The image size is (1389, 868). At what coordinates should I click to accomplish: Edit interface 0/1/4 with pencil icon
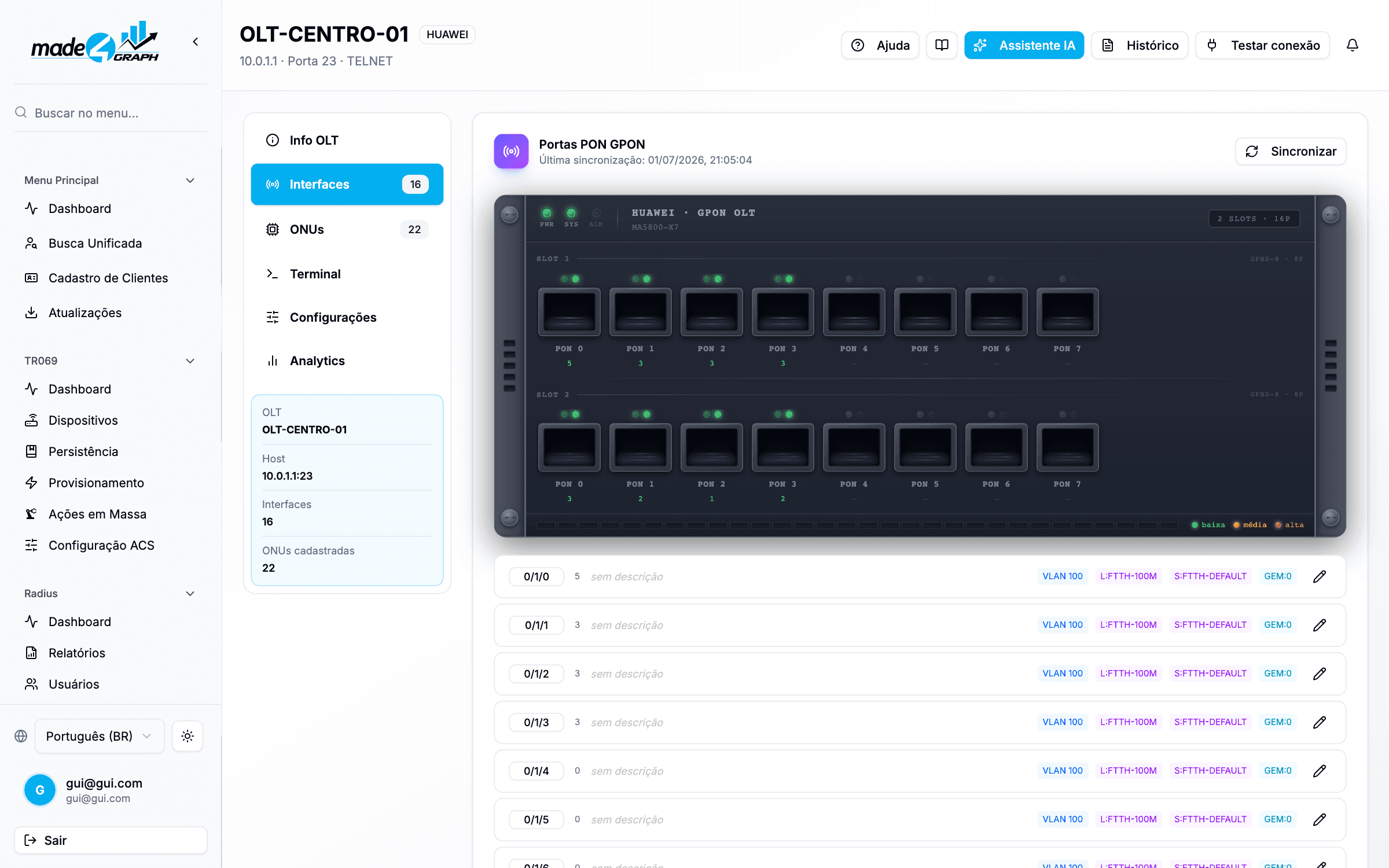pos(1320,771)
